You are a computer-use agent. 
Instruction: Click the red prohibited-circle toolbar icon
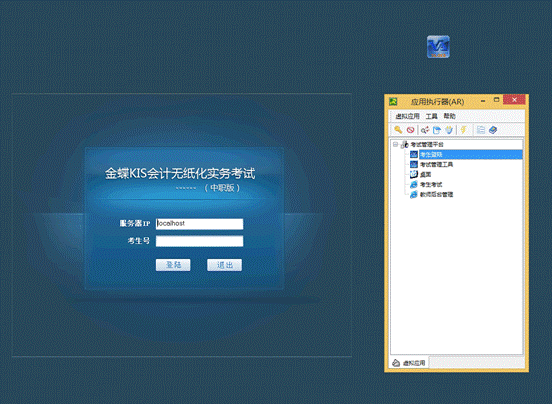[410, 130]
